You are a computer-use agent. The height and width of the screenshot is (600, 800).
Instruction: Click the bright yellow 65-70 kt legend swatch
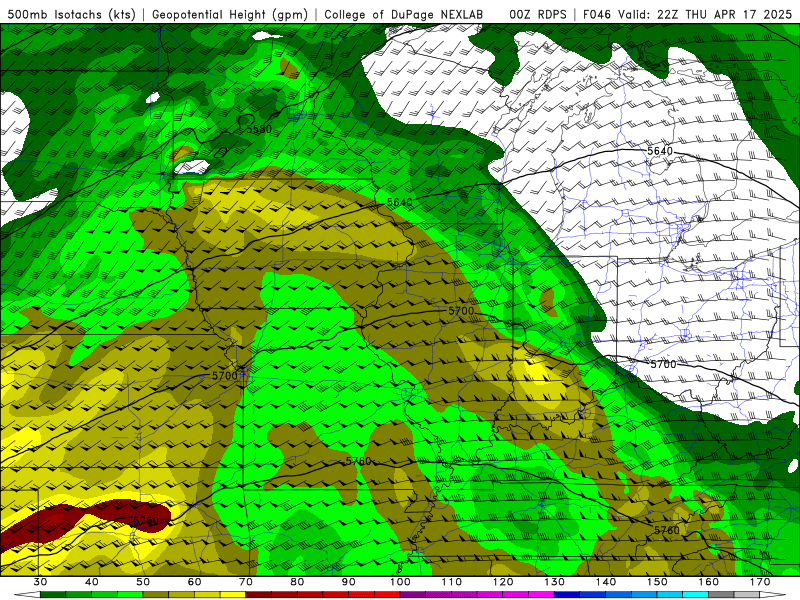[233, 595]
